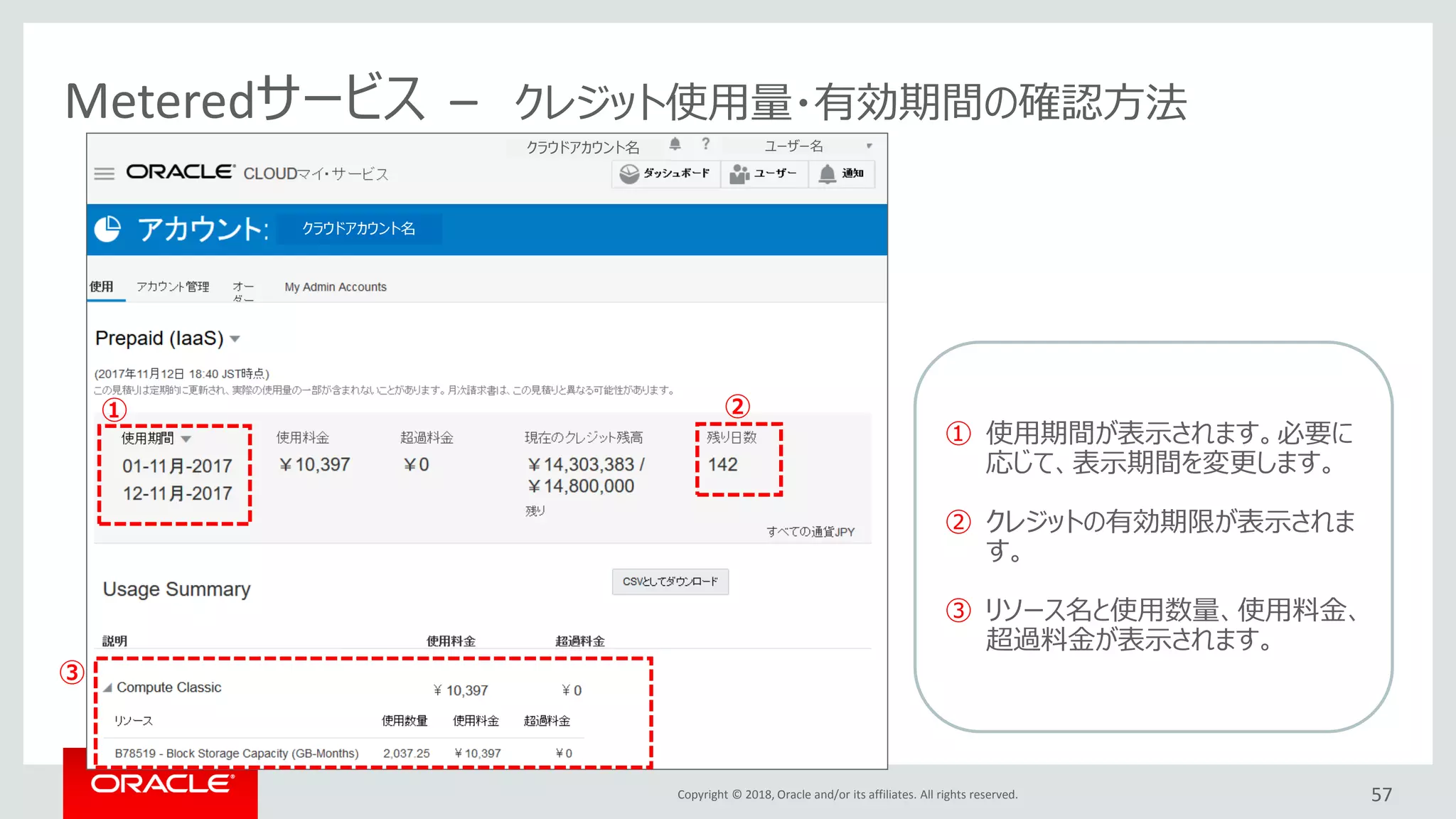Click the ダッシュボード button
Viewport: 1456px width, 819px height.
(x=665, y=173)
